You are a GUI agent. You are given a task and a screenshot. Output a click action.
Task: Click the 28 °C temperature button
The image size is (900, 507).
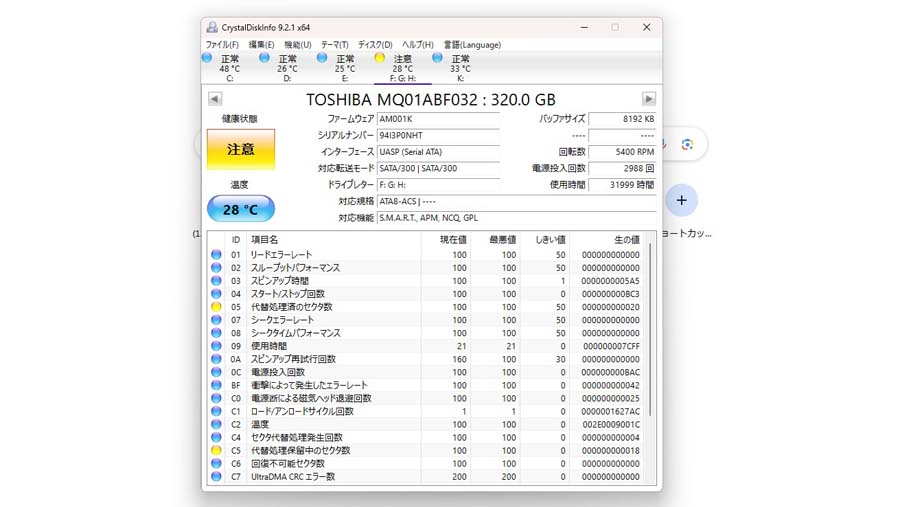coord(241,209)
